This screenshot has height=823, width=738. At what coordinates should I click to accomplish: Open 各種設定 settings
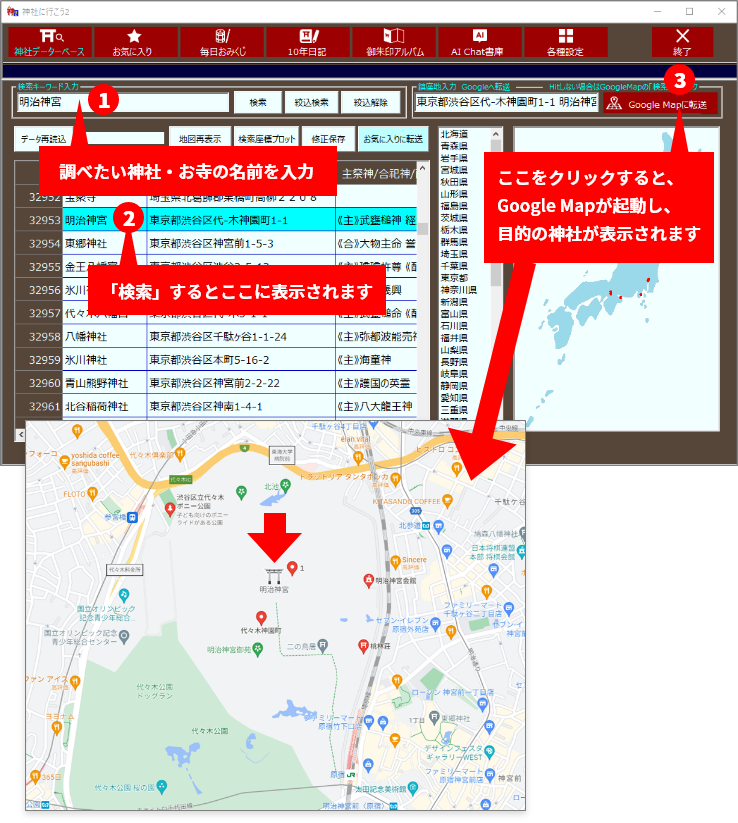(565, 42)
